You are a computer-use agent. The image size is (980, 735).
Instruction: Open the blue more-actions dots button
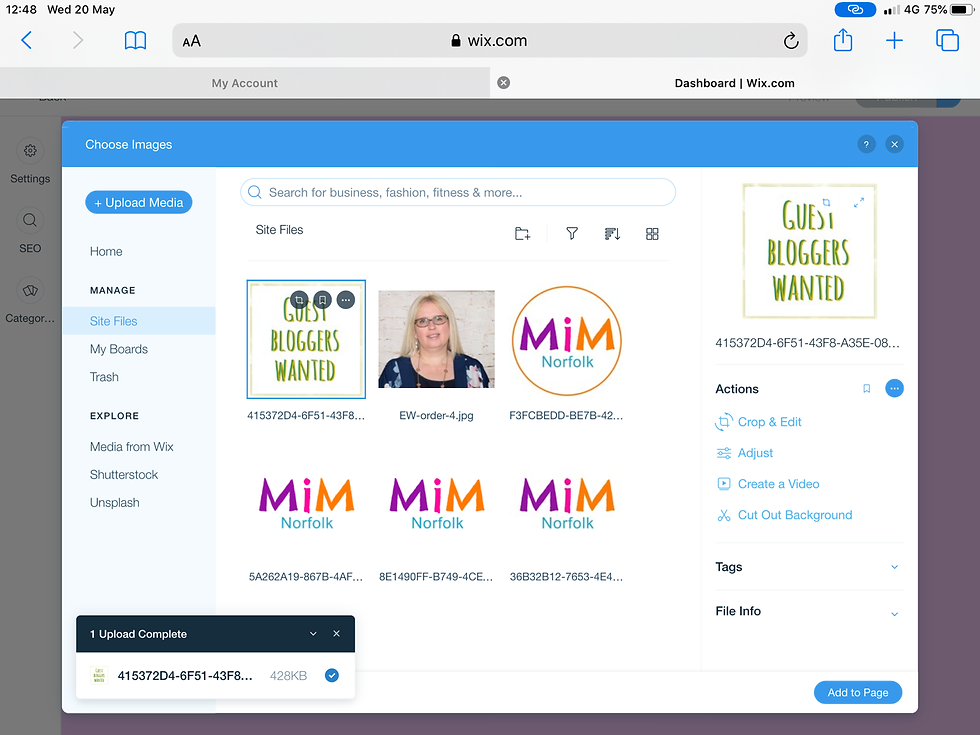coord(894,389)
